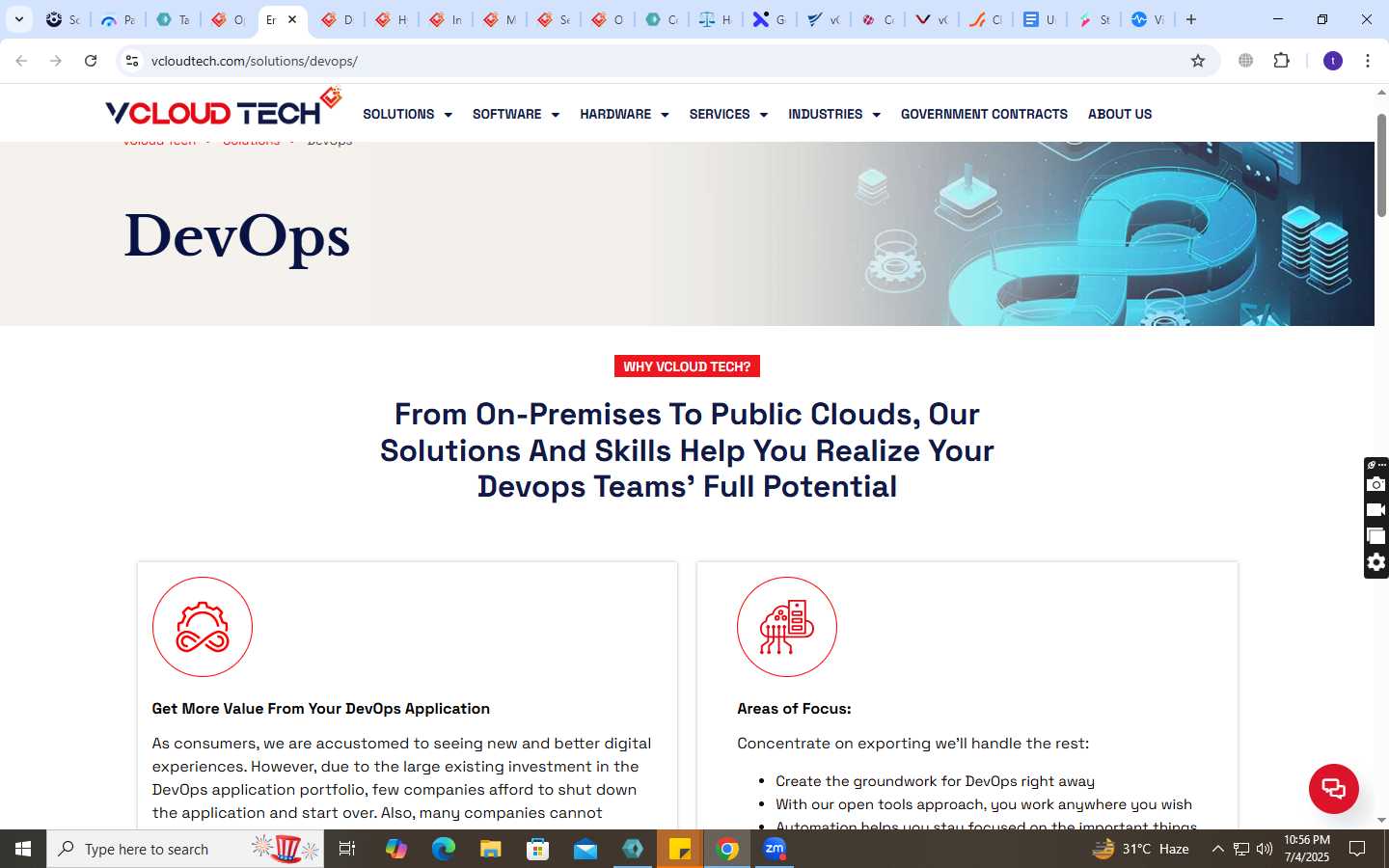
Task: Open the Chrome extensions puzzle icon
Action: point(1281,61)
